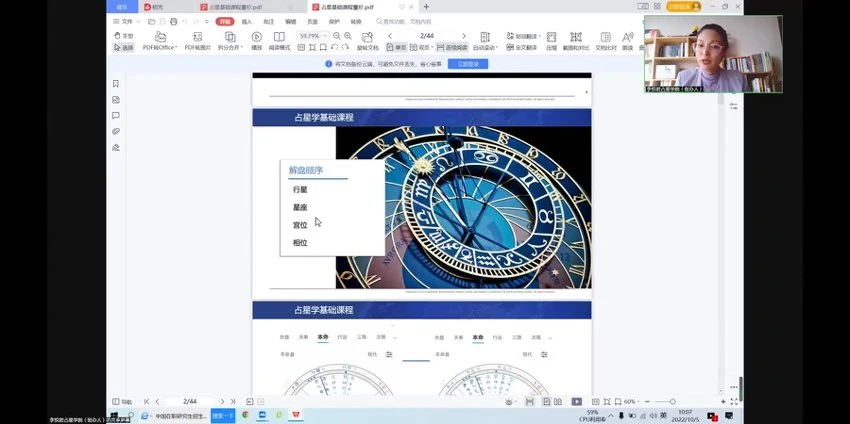
Task: Click the Print icon in quick toolbar
Action: click(x=173, y=22)
